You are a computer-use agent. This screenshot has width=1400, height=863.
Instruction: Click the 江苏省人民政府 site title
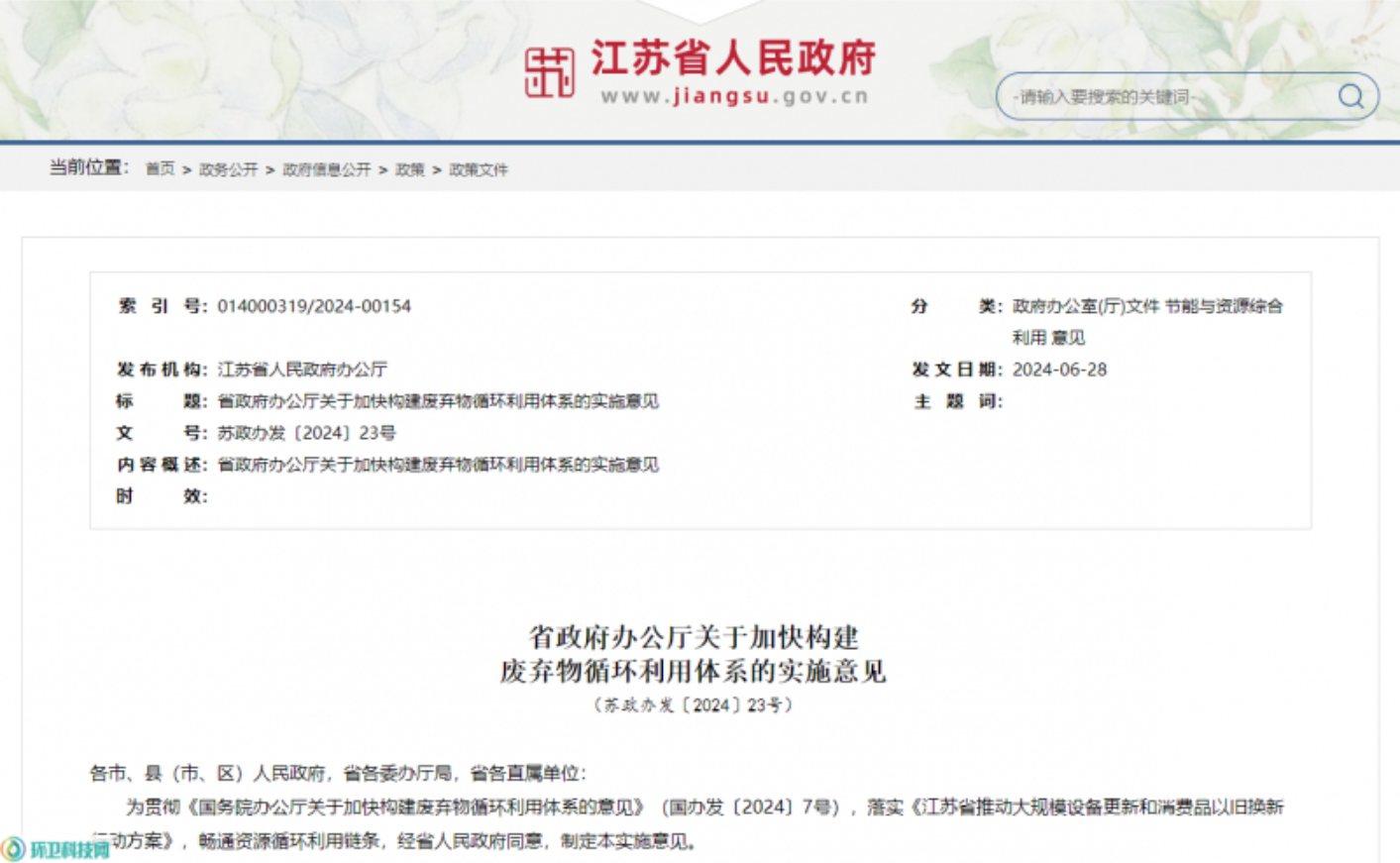point(733,58)
